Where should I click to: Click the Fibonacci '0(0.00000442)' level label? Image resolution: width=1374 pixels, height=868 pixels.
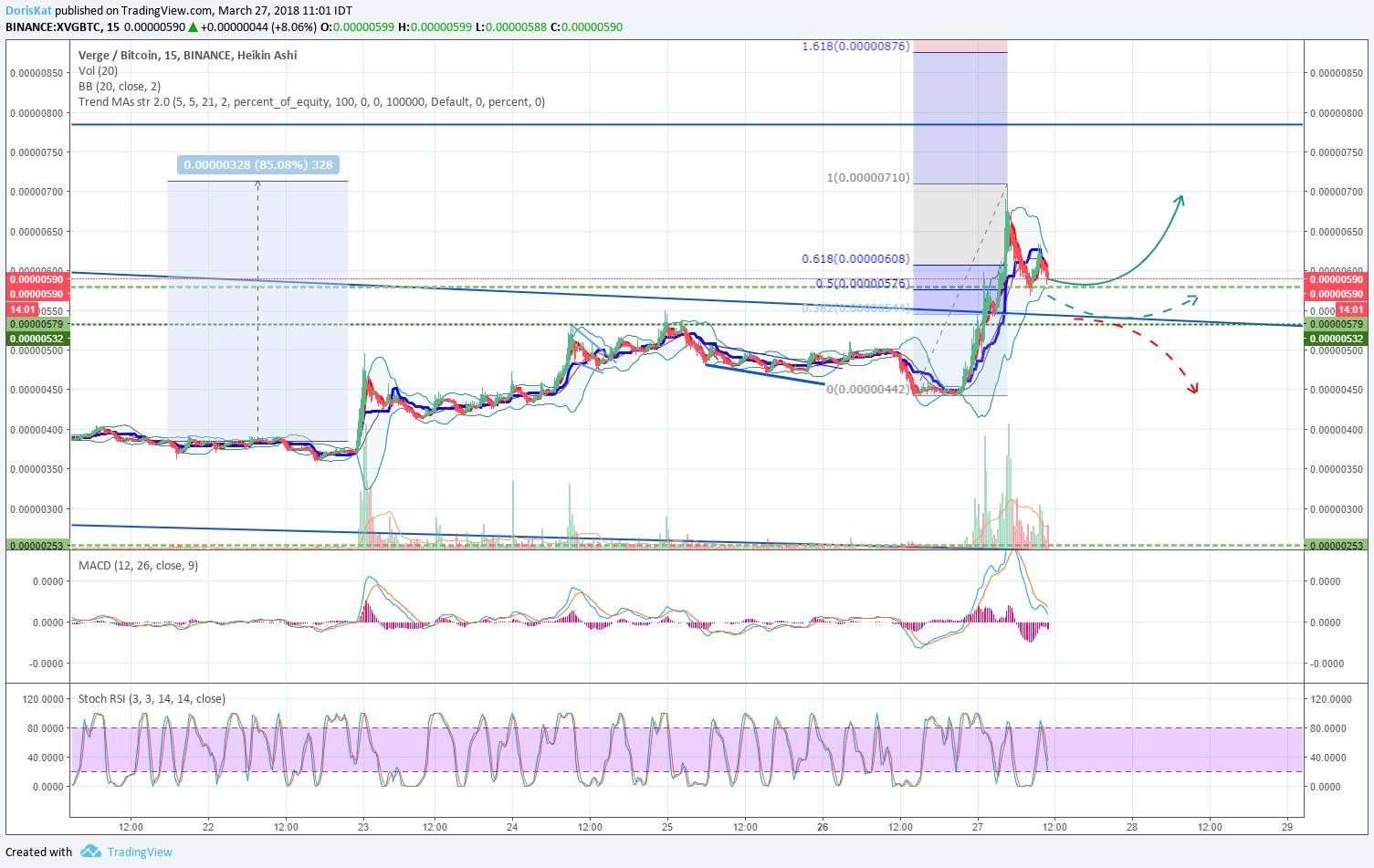[x=868, y=389]
